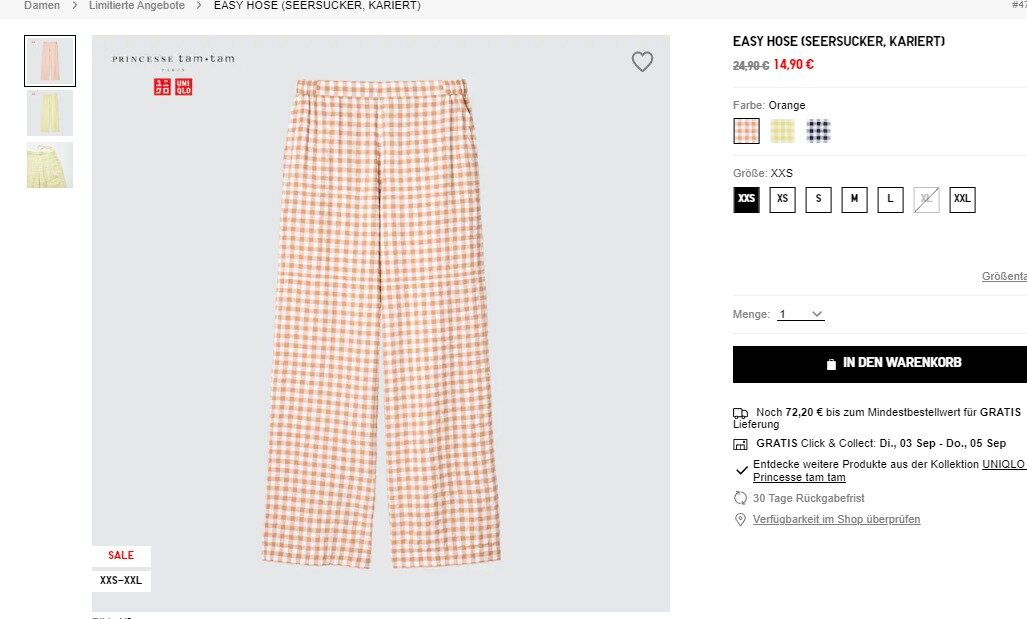Add to cart with In den Warenkorb
The width and height of the screenshot is (1027, 619).
tap(880, 364)
